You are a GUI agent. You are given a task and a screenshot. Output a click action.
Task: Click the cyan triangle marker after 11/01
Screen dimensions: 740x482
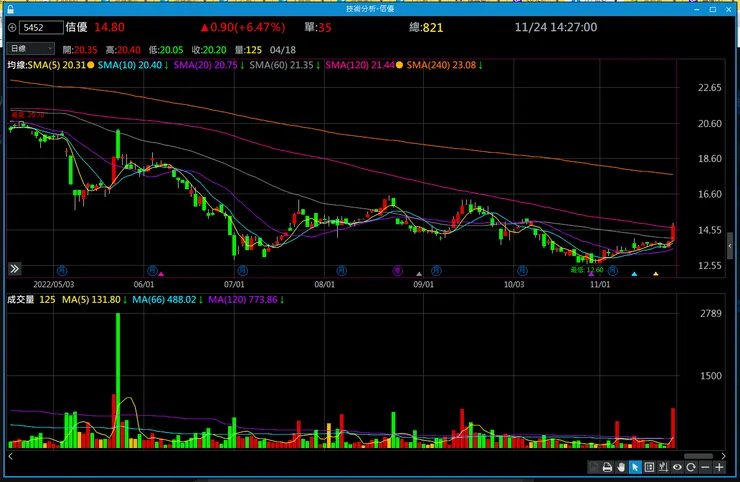point(634,274)
